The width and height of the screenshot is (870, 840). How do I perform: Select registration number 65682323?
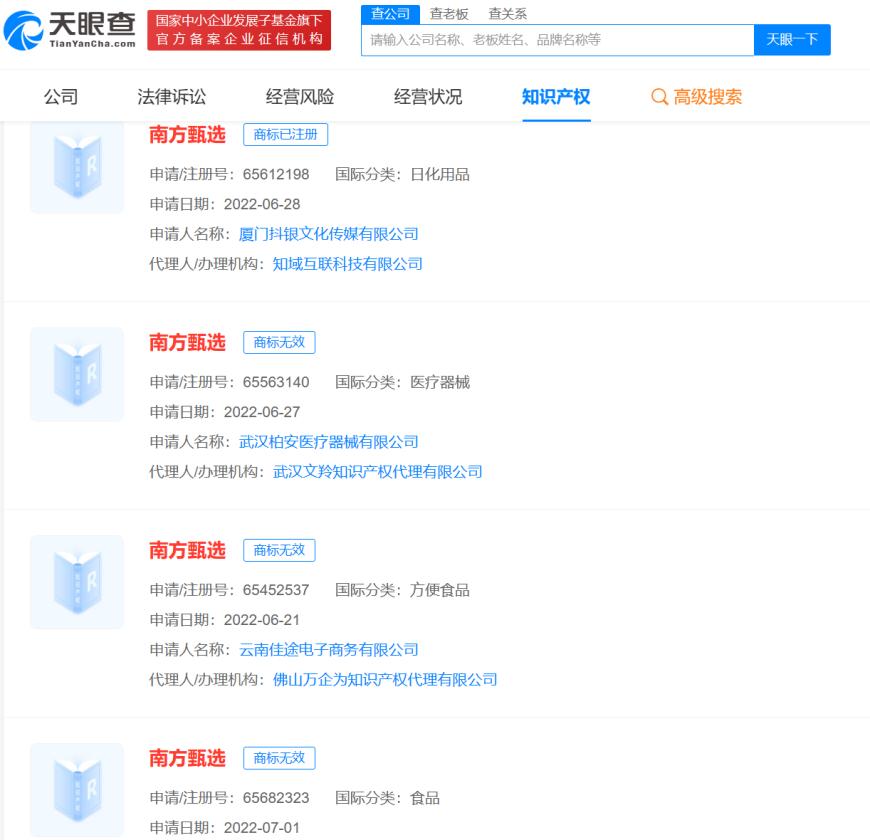(x=276, y=798)
